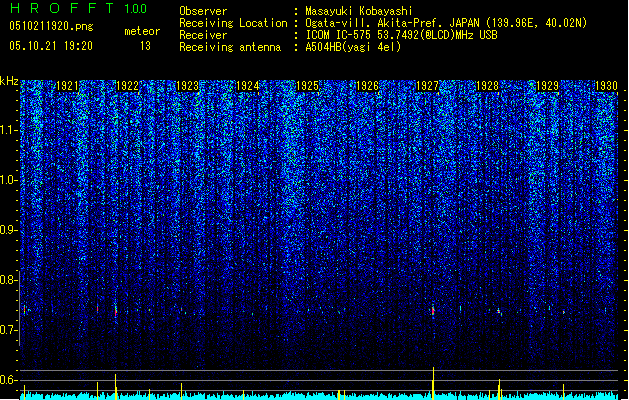
Task: Click the 1930 time marker
Action: click(606, 86)
